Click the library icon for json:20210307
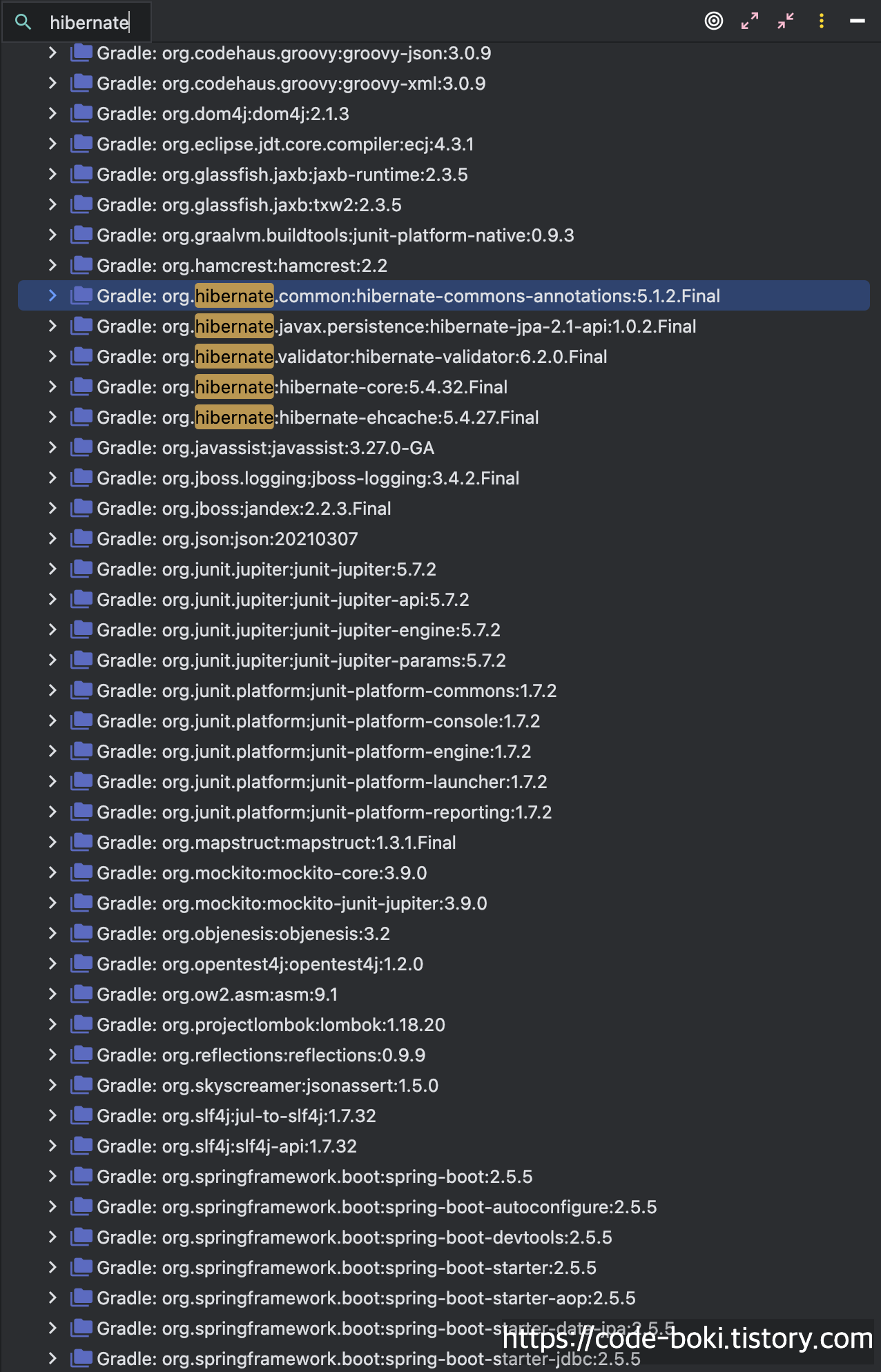The height and width of the screenshot is (1372, 881). point(81,538)
